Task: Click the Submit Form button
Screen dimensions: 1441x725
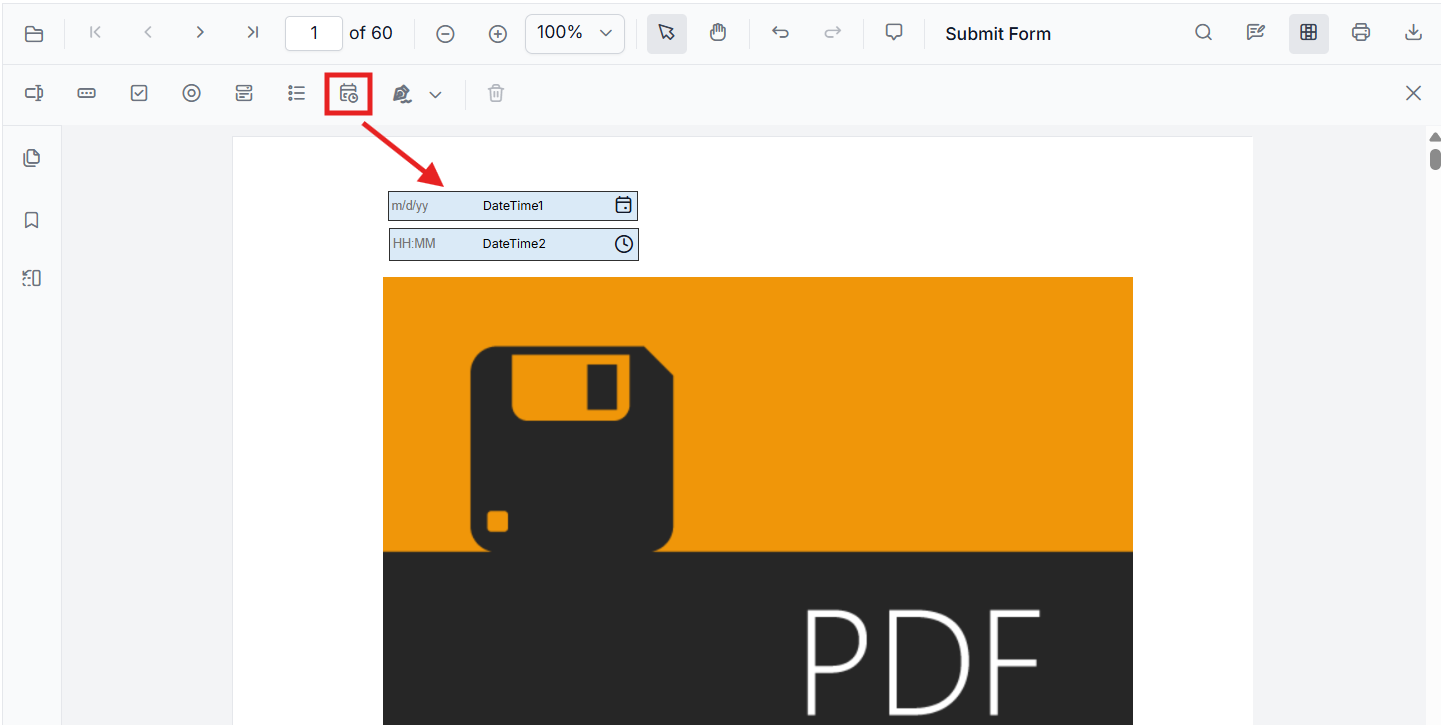Action: (998, 34)
